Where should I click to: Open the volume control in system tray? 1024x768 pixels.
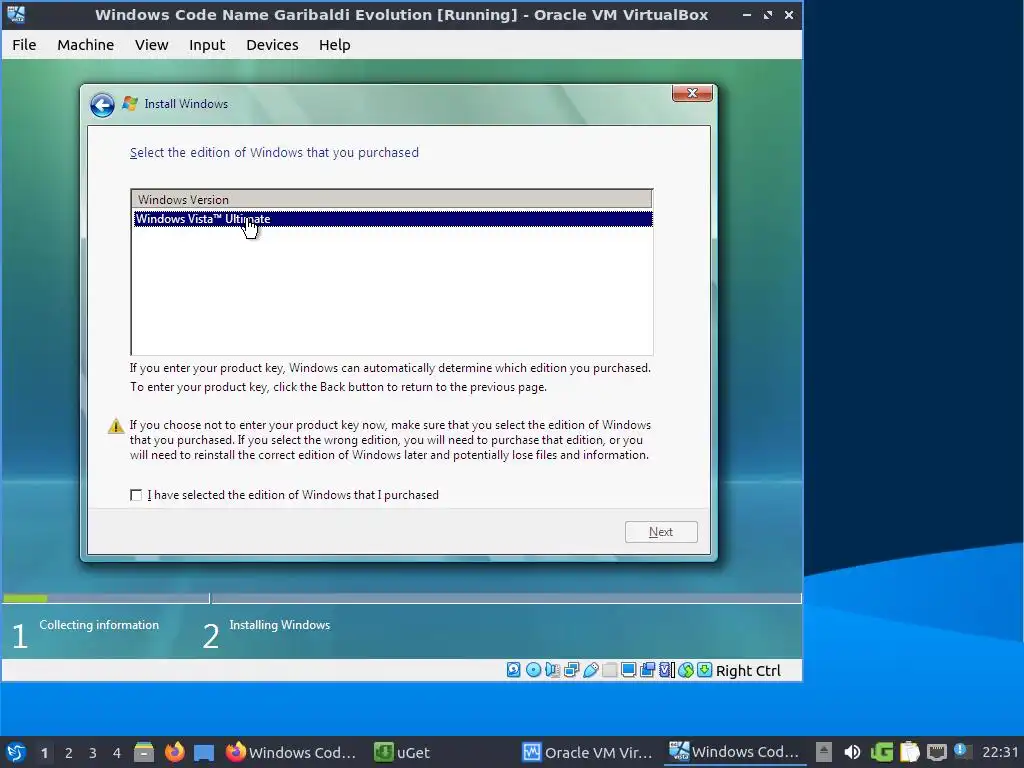[852, 752]
